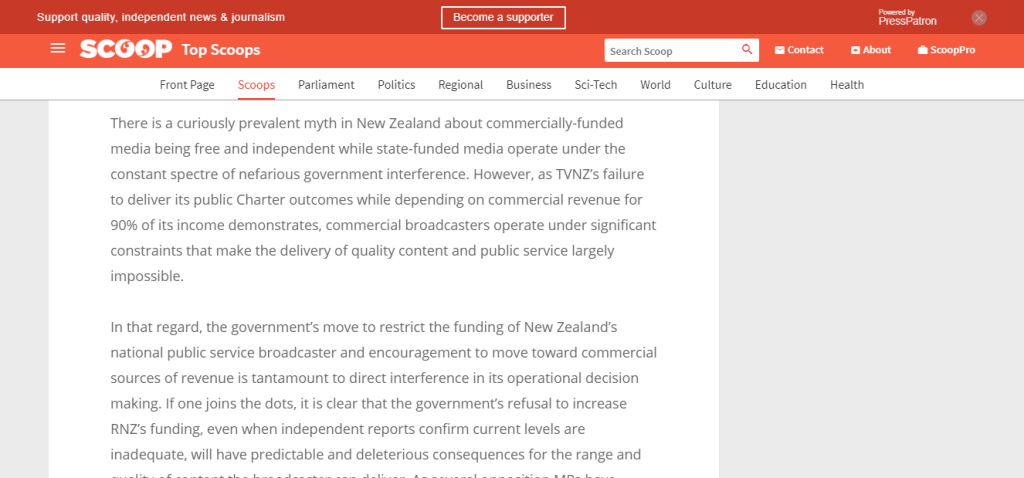Focus the Search Scoop input field
Viewport: 1024px width, 478px height.
coord(672,51)
